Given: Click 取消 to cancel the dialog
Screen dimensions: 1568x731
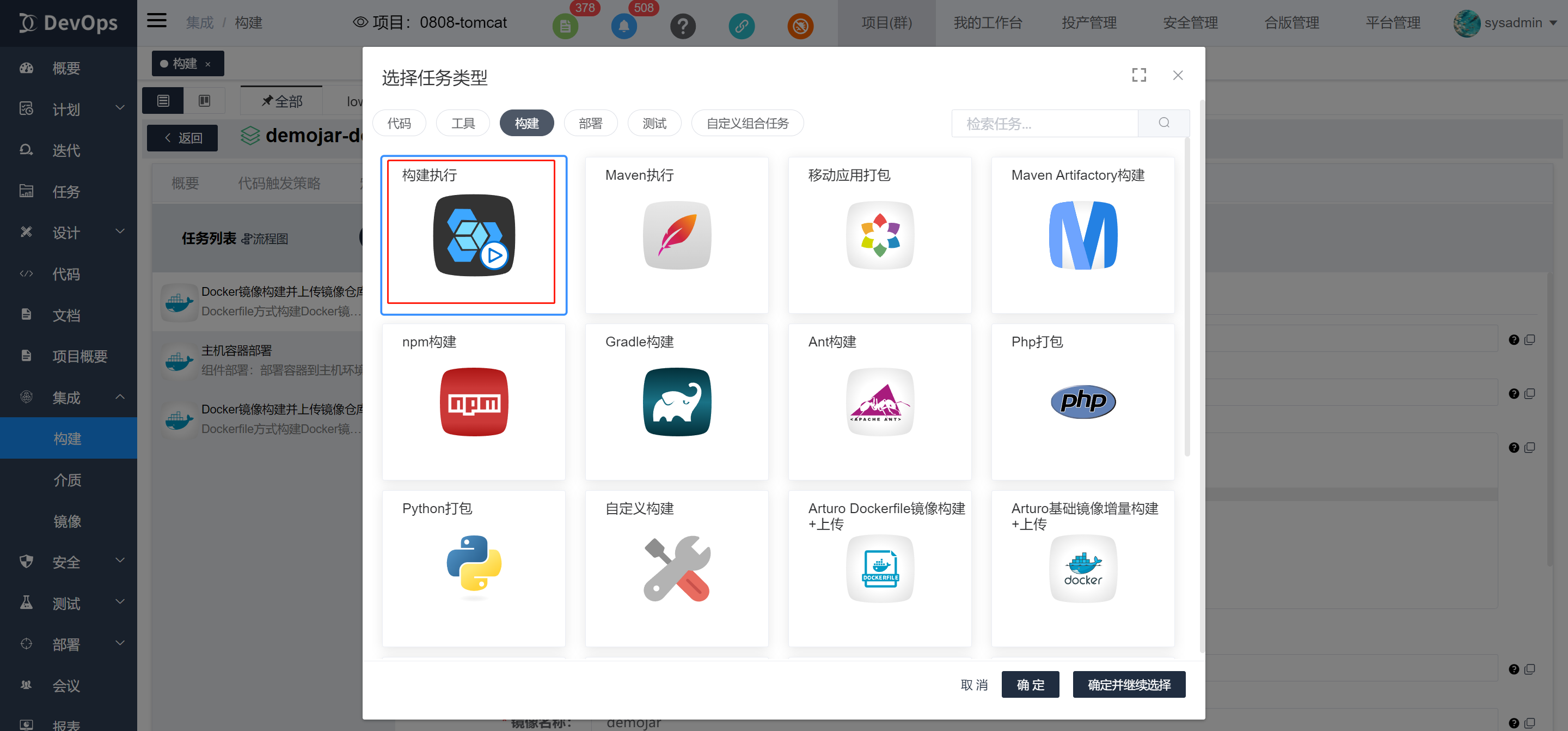Looking at the screenshot, I should 974,685.
